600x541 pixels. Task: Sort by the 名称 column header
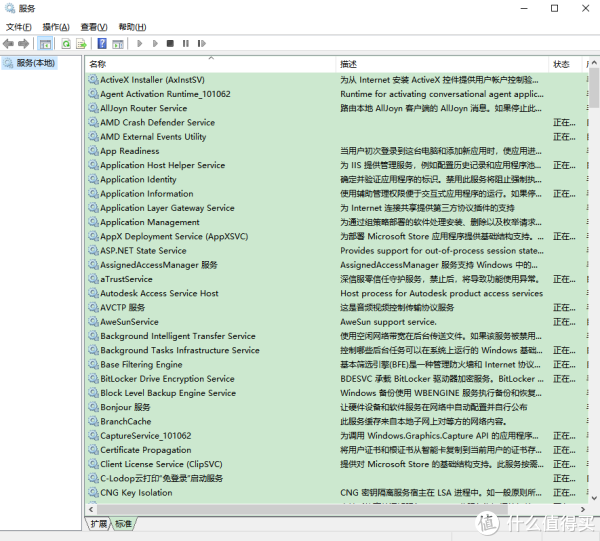(97, 64)
